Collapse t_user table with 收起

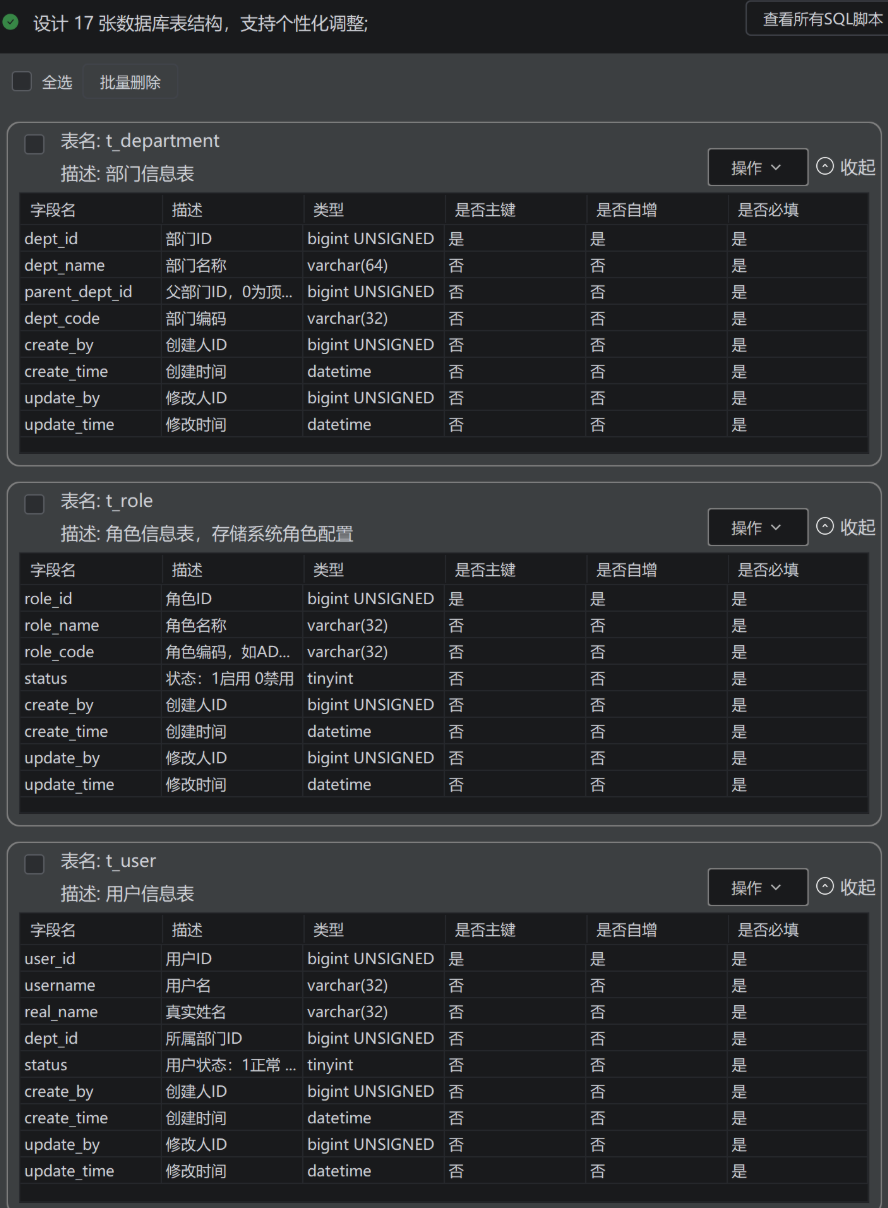[x=846, y=887]
